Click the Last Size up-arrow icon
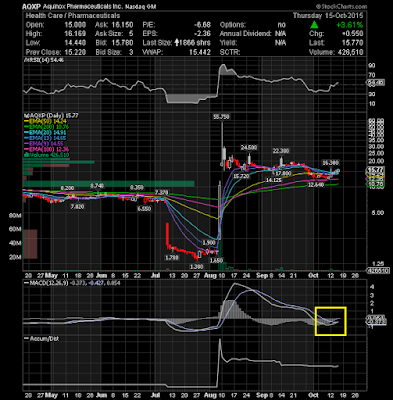 click(177, 43)
